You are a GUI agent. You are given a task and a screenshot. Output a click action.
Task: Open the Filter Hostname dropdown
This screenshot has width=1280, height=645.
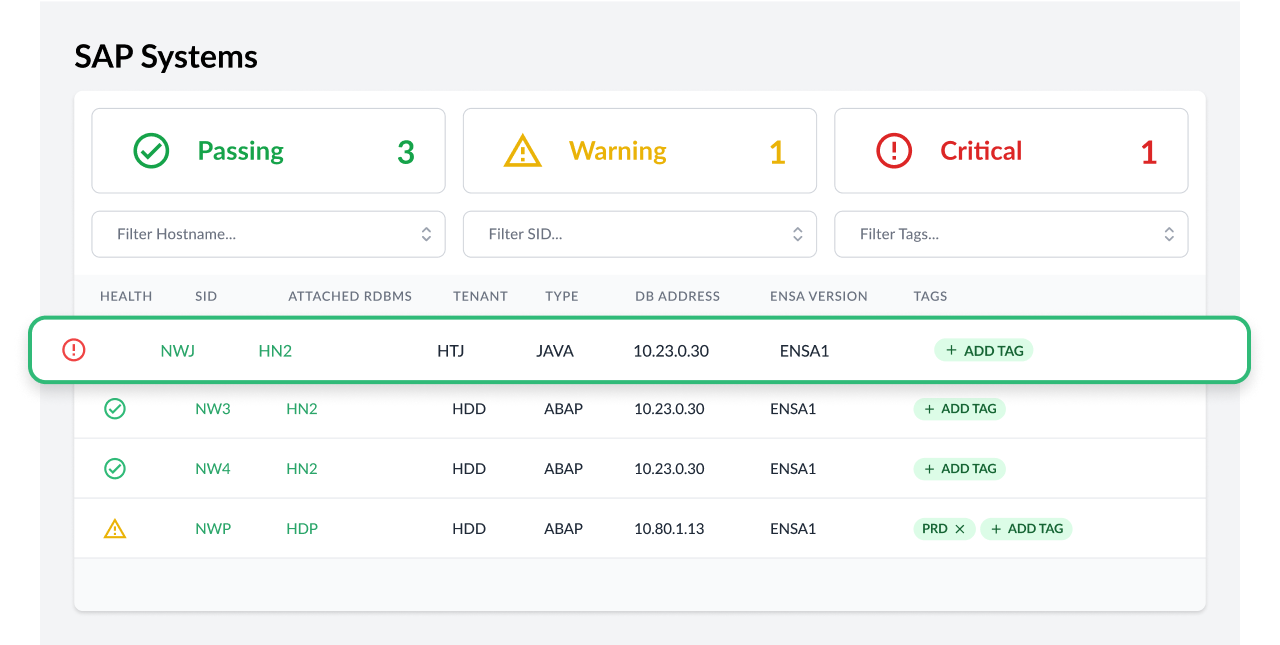coord(268,234)
